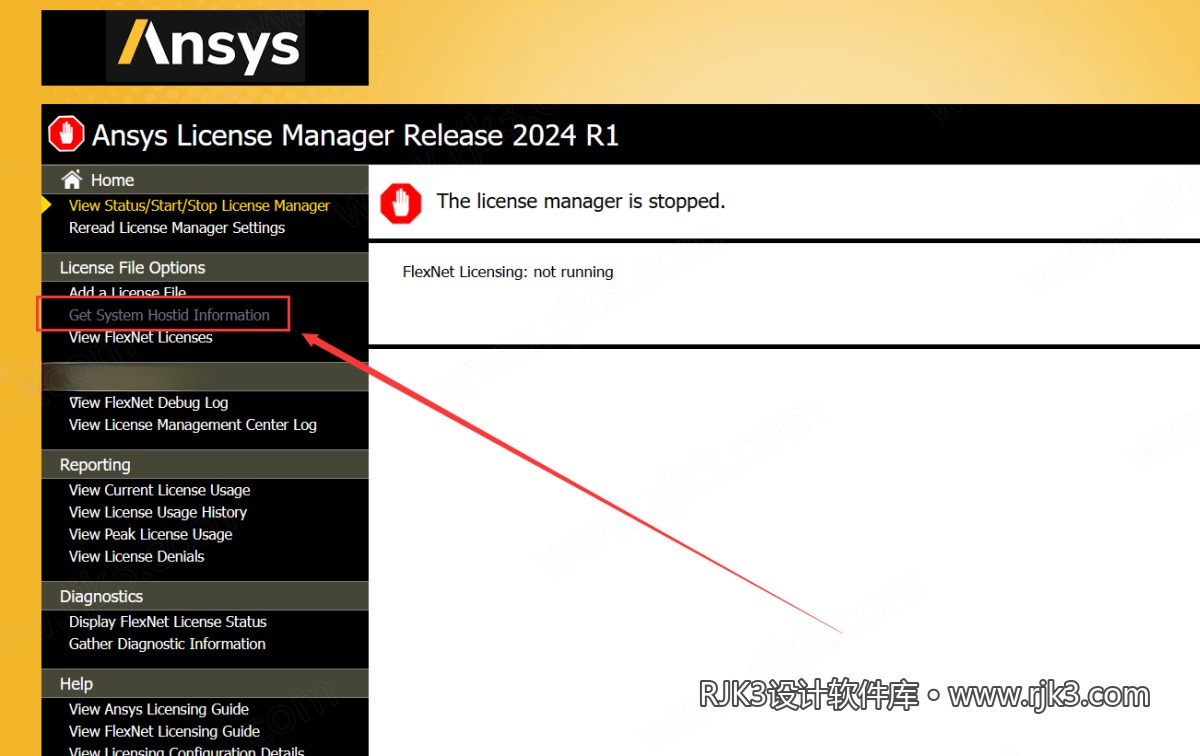Click the Ansys logo banner
The width and height of the screenshot is (1200, 756).
205,47
